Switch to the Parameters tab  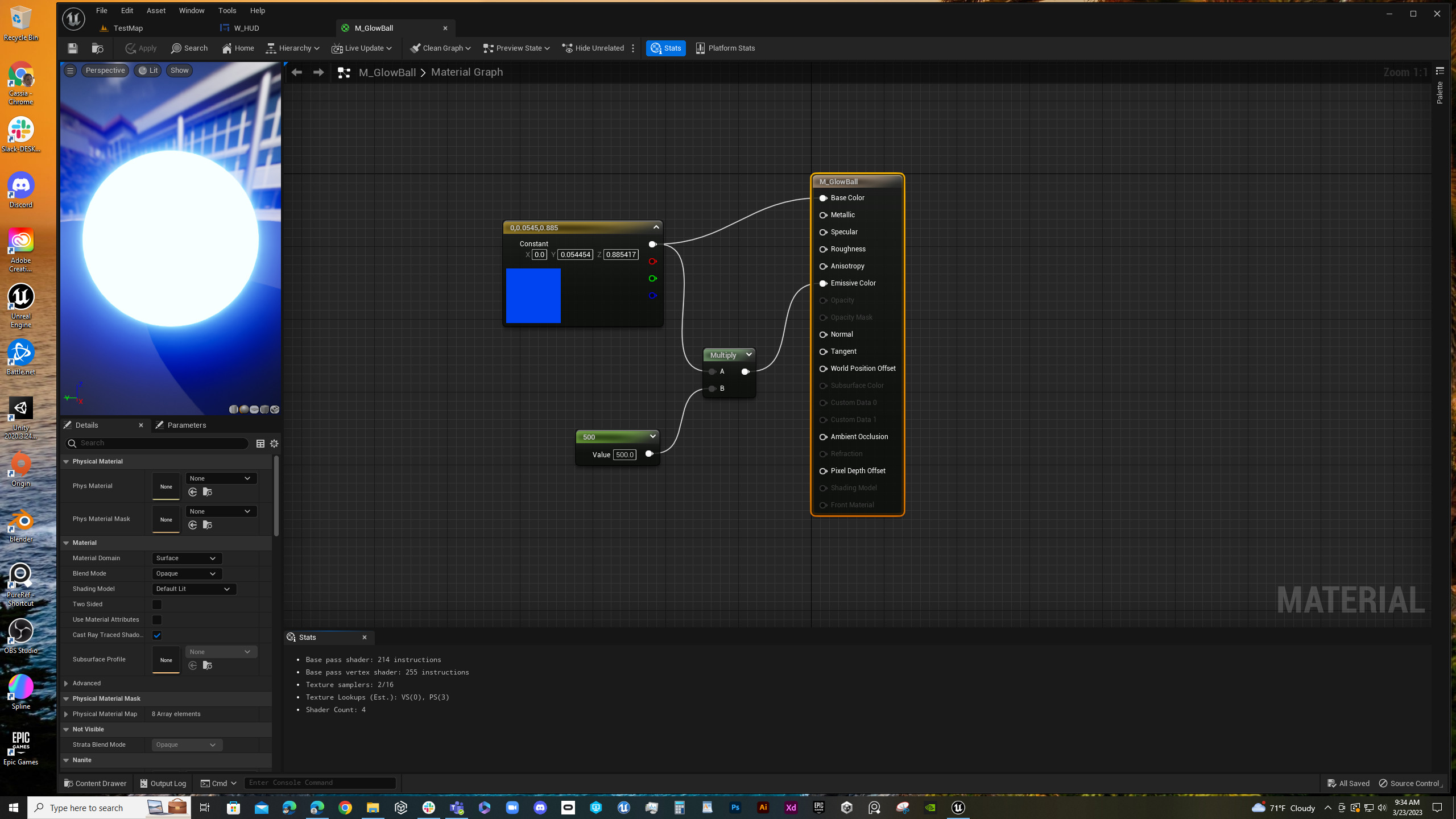tap(187, 425)
